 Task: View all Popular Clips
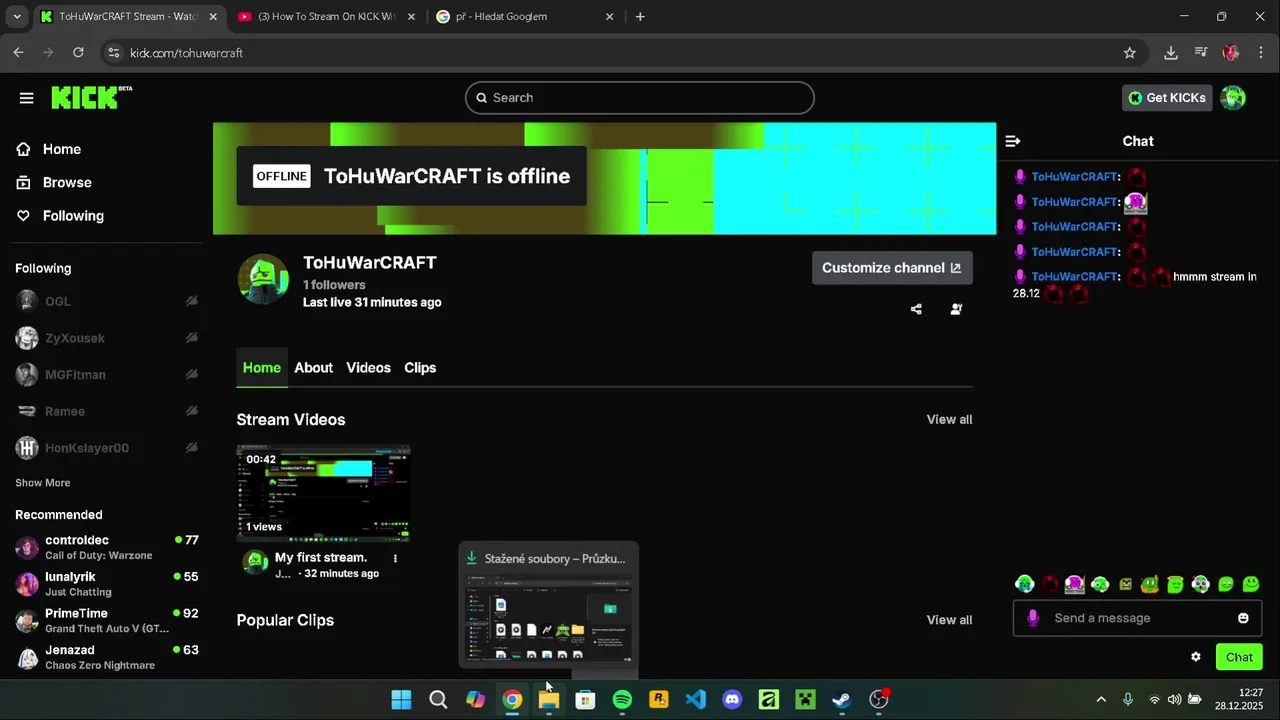coord(949,620)
